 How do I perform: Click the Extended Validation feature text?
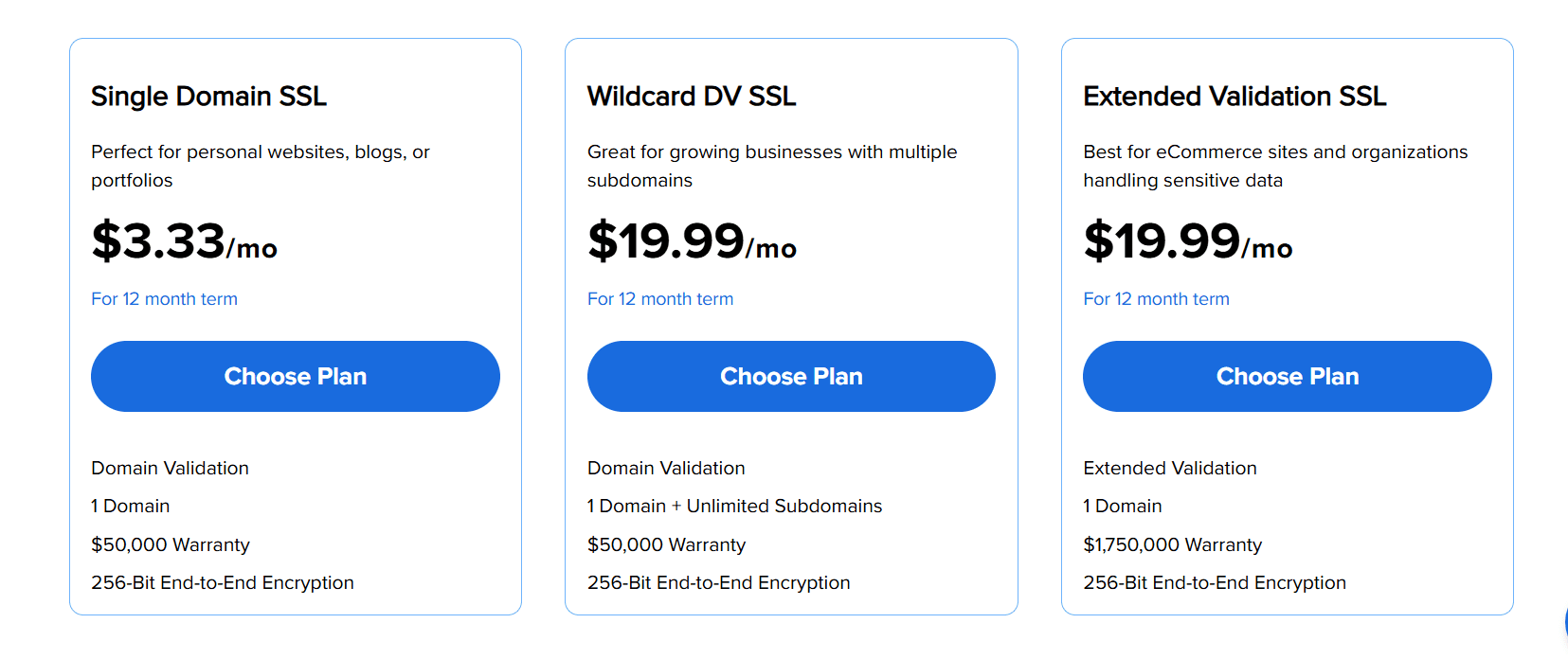click(x=1169, y=468)
